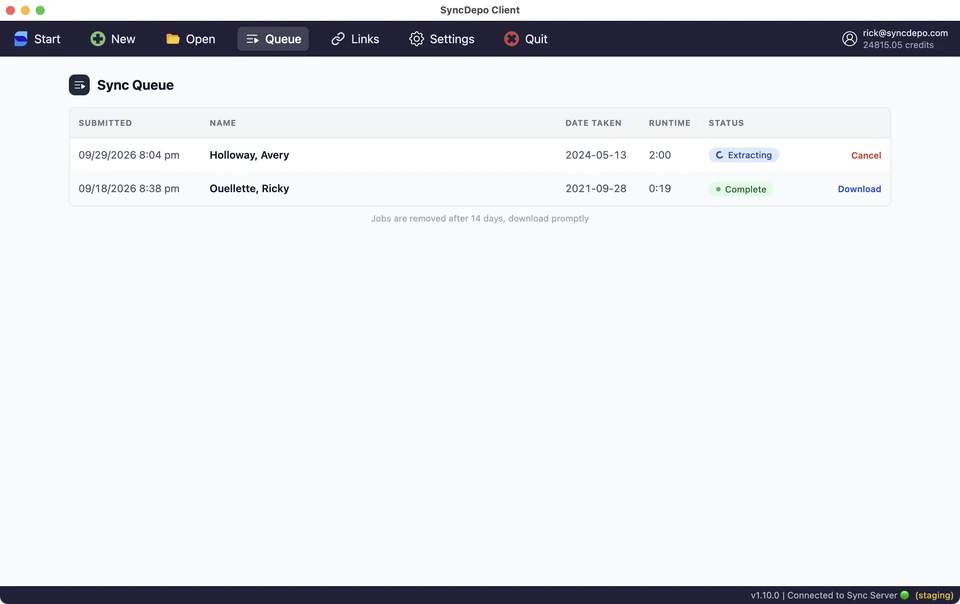Click the Sync Queue page title
This screenshot has width=960, height=604.
[x=135, y=85]
